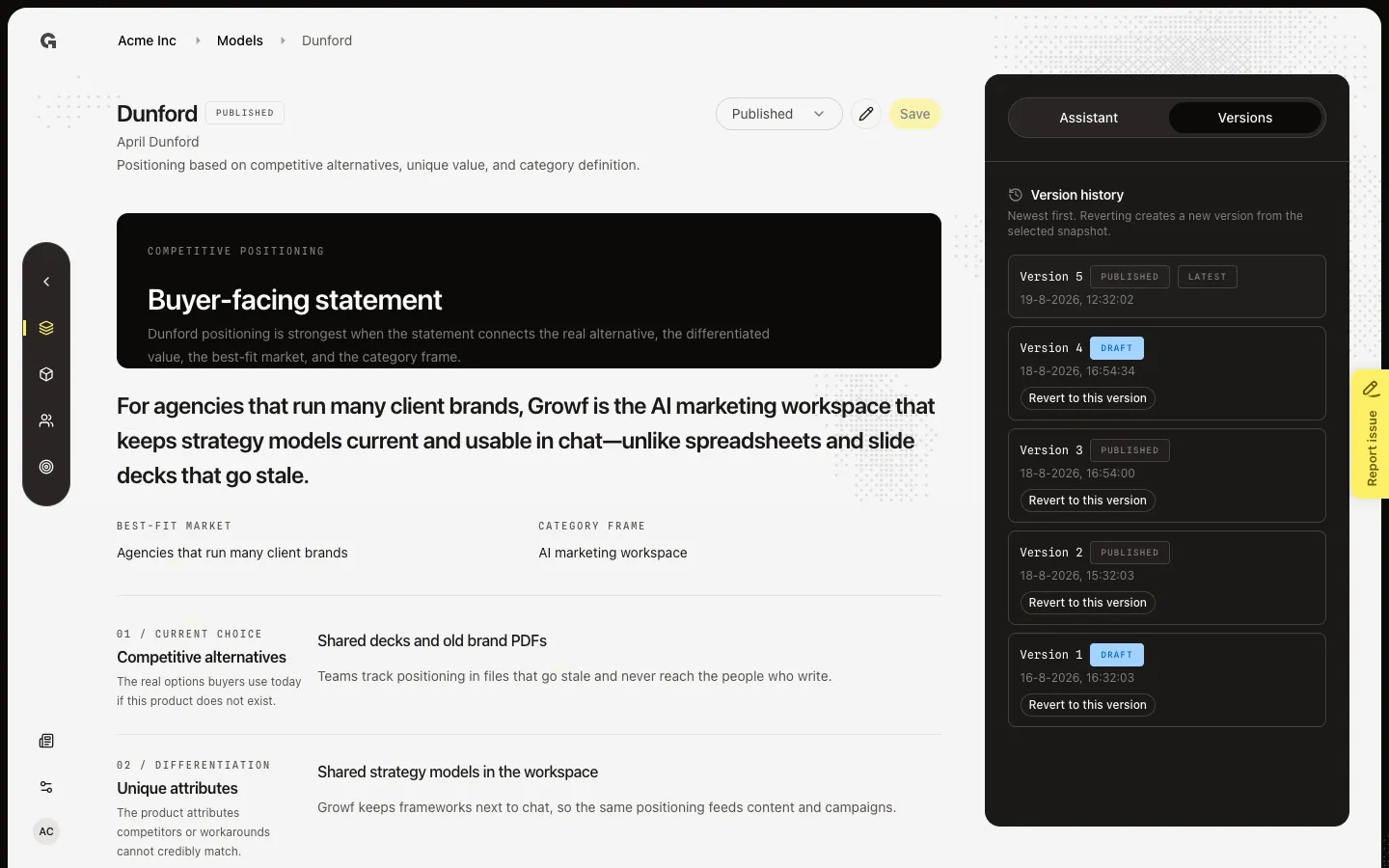Revert to Version 1

(x=1087, y=705)
